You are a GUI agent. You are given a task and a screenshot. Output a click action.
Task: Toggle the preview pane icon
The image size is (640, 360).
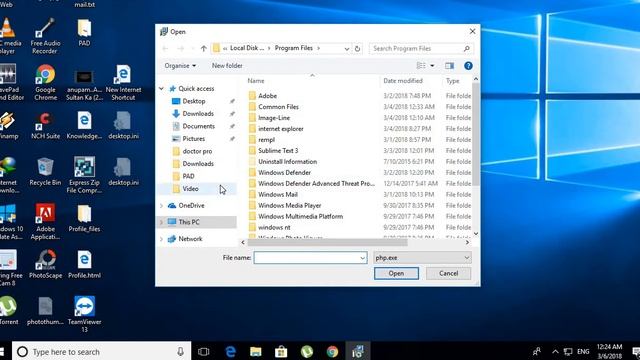coord(449,66)
